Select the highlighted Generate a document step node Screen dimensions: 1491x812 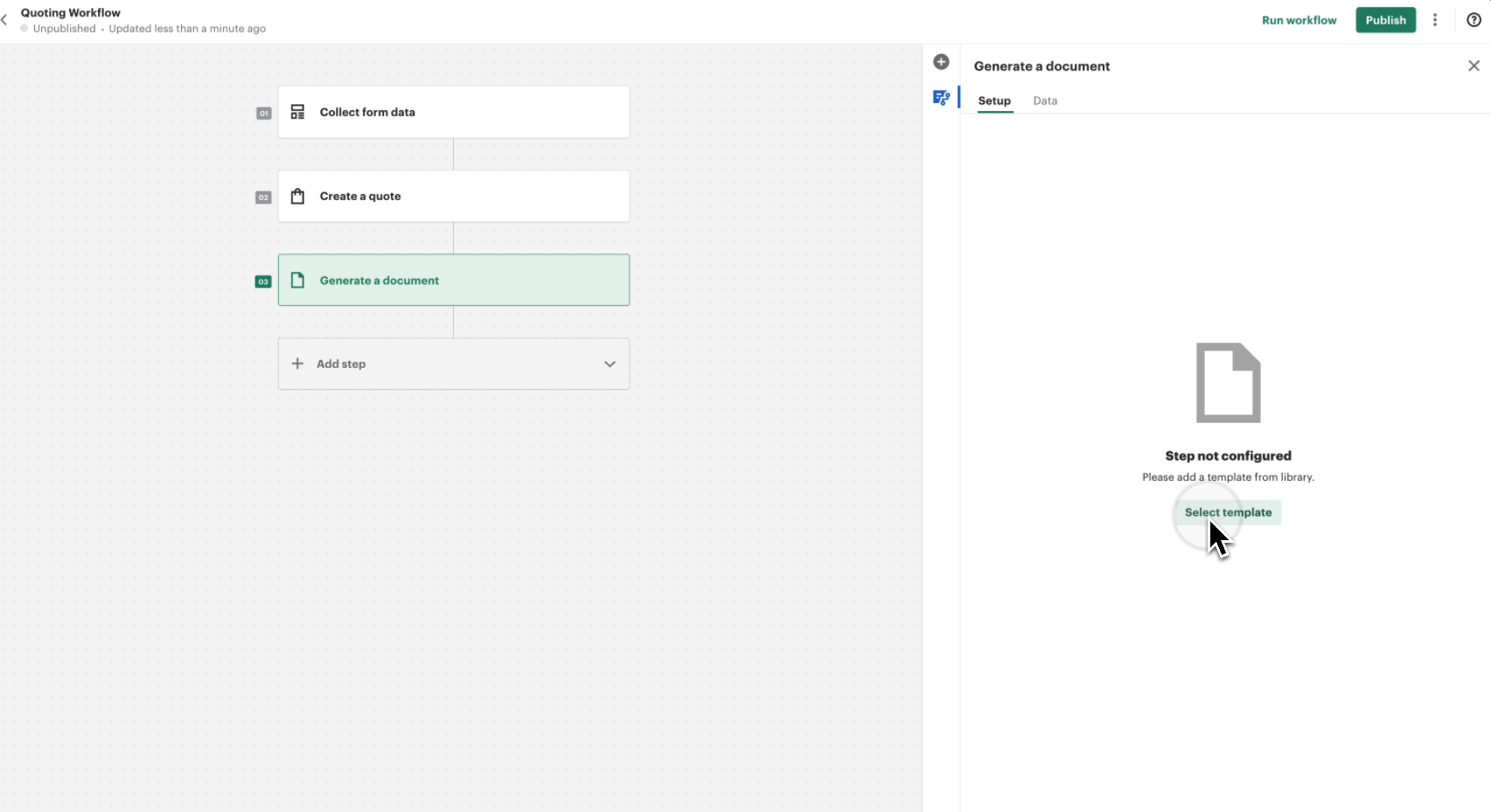454,280
